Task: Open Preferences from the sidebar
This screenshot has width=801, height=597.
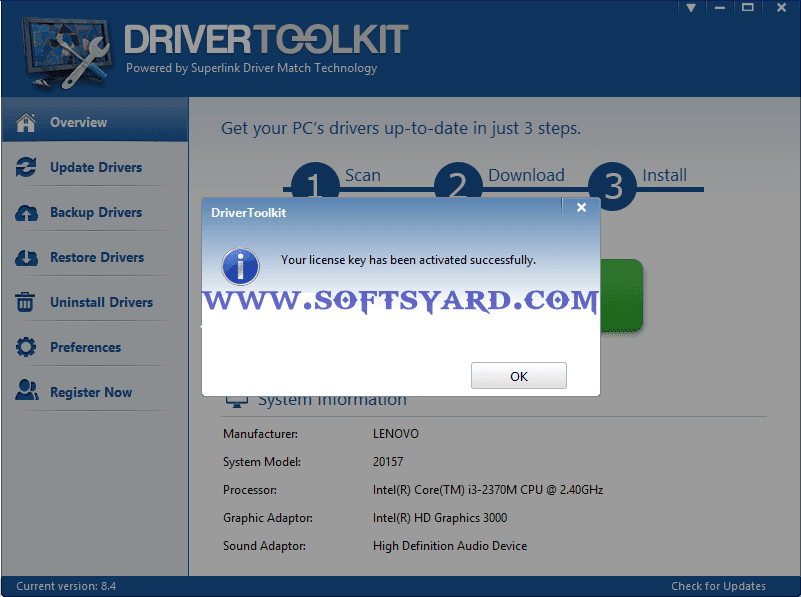Action: click(95, 347)
